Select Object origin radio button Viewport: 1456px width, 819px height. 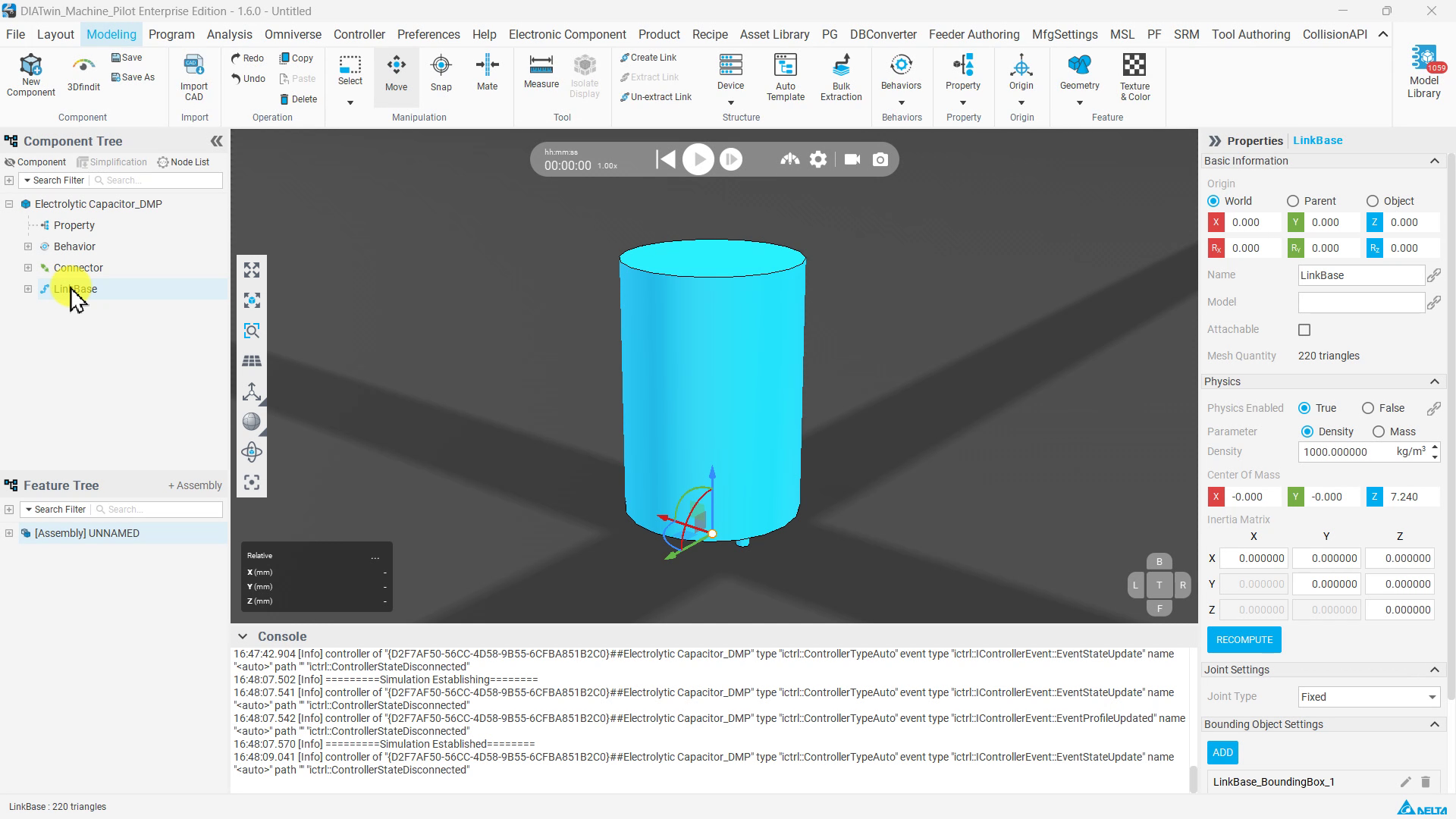[x=1373, y=201]
